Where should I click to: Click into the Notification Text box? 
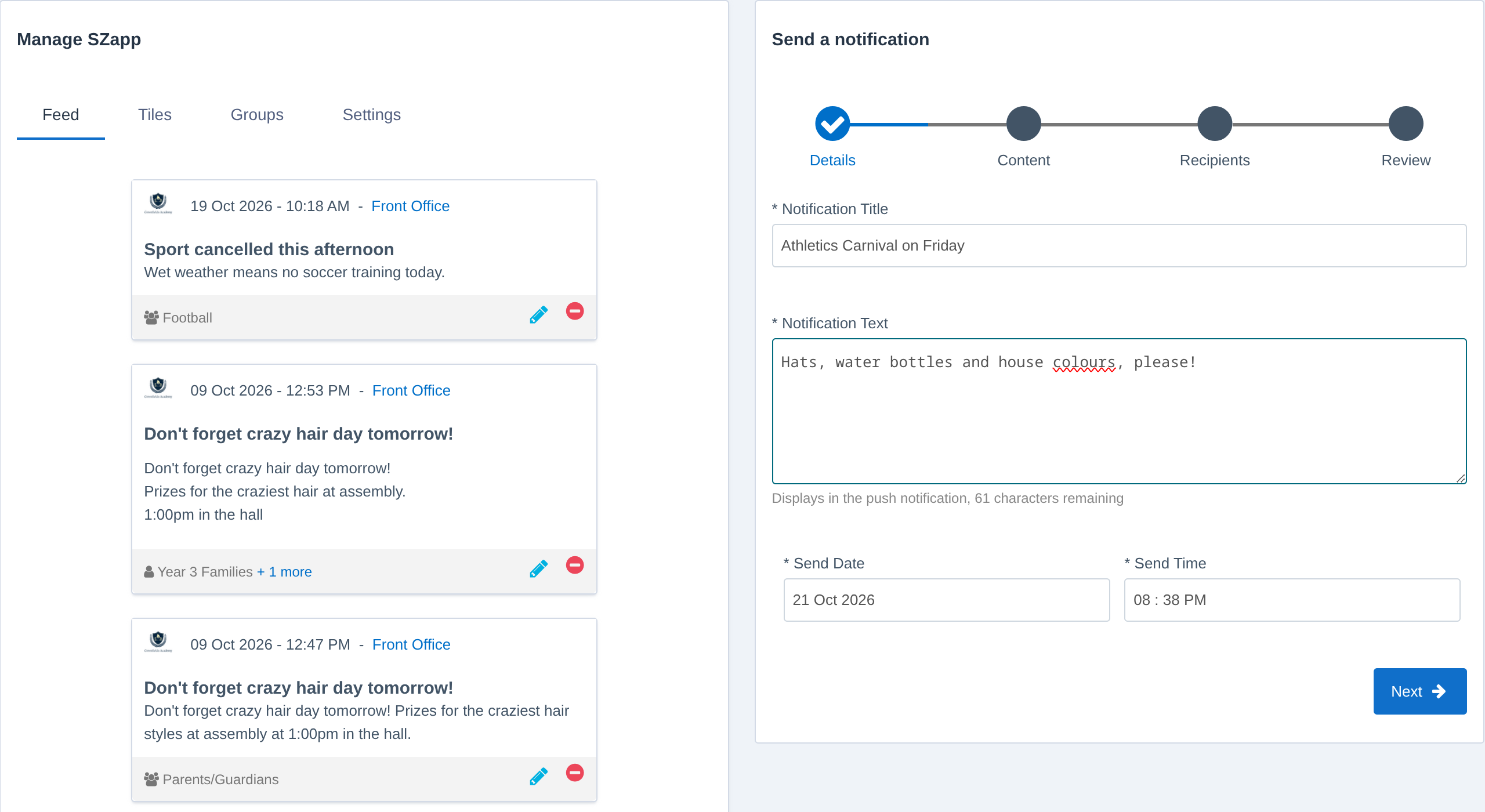1119,411
